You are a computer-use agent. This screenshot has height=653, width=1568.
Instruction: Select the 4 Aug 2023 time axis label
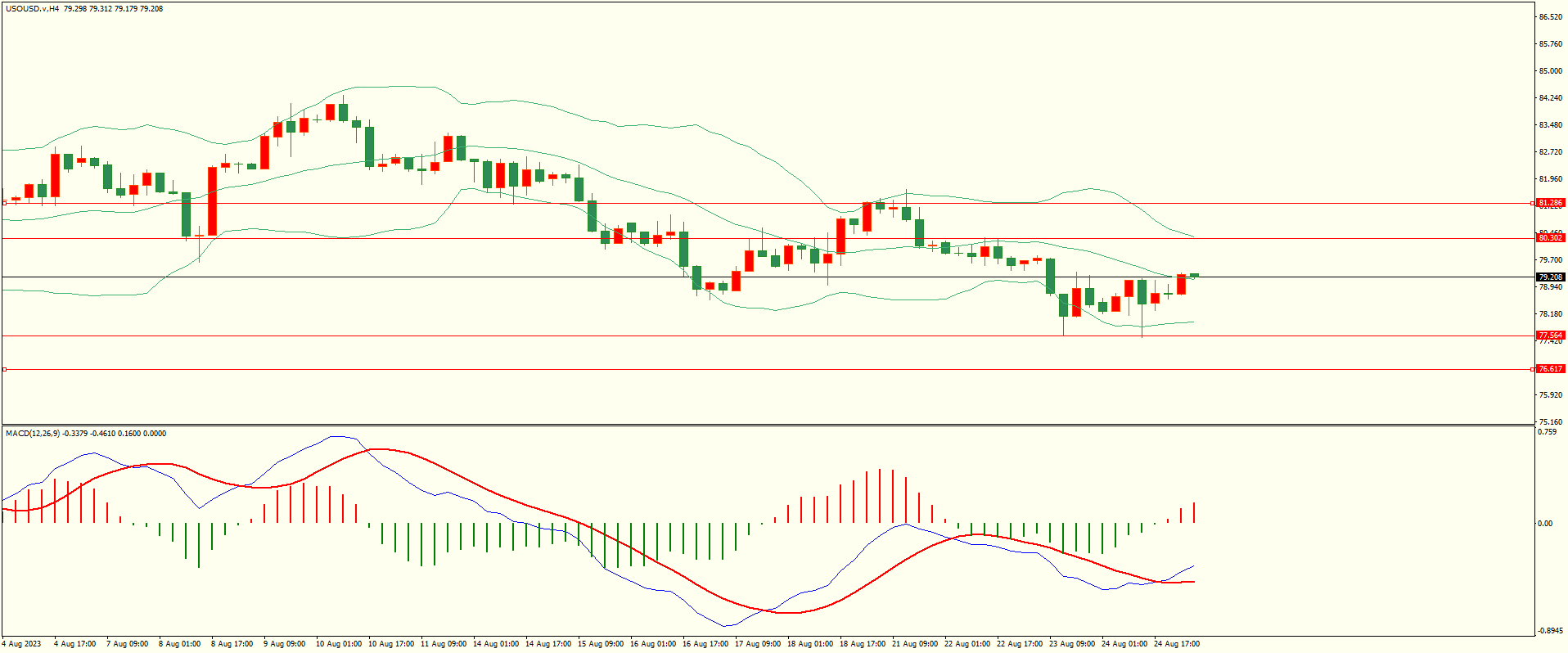point(22,644)
